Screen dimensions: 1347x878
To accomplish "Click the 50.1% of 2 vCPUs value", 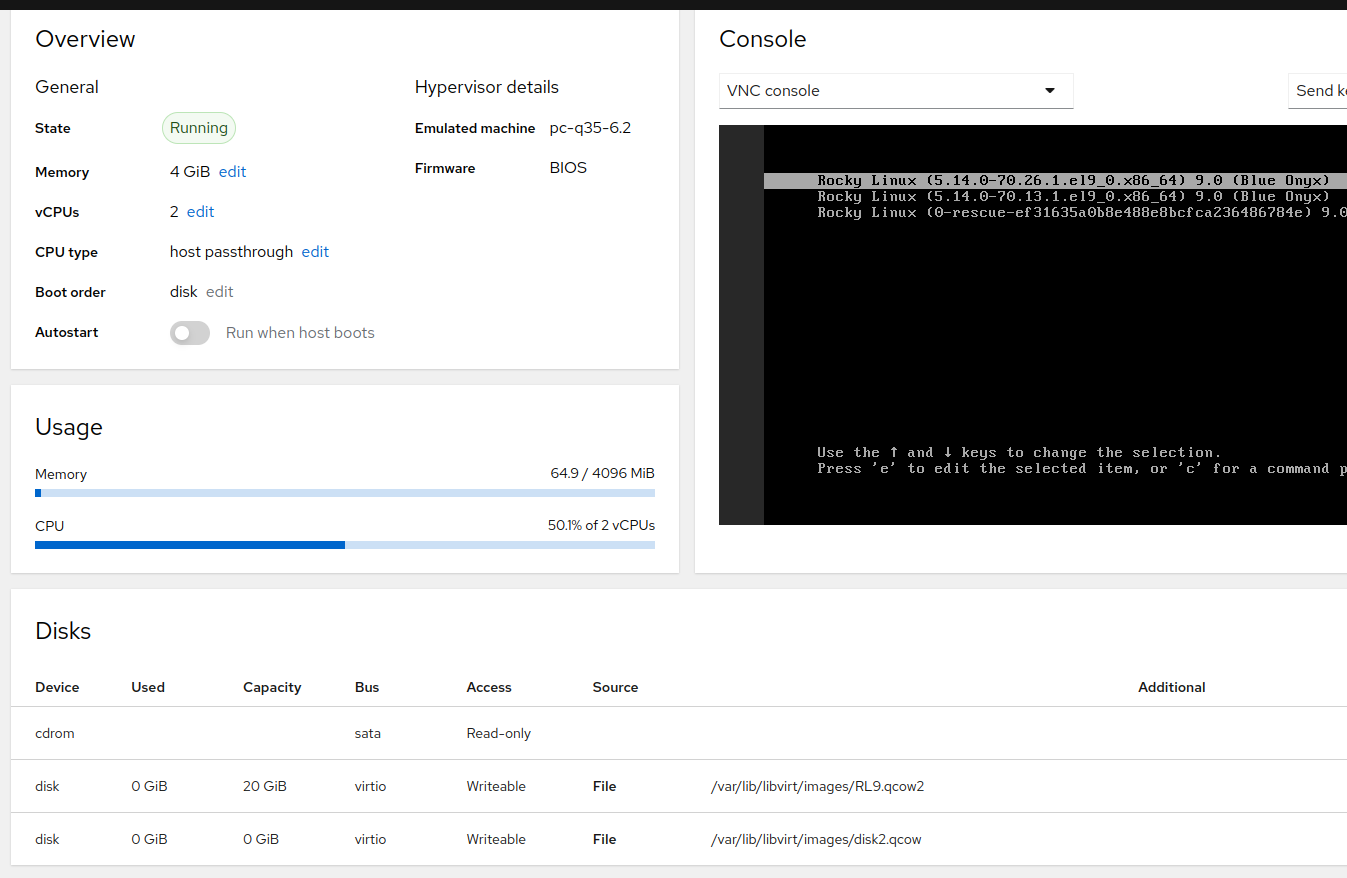I will pos(601,525).
